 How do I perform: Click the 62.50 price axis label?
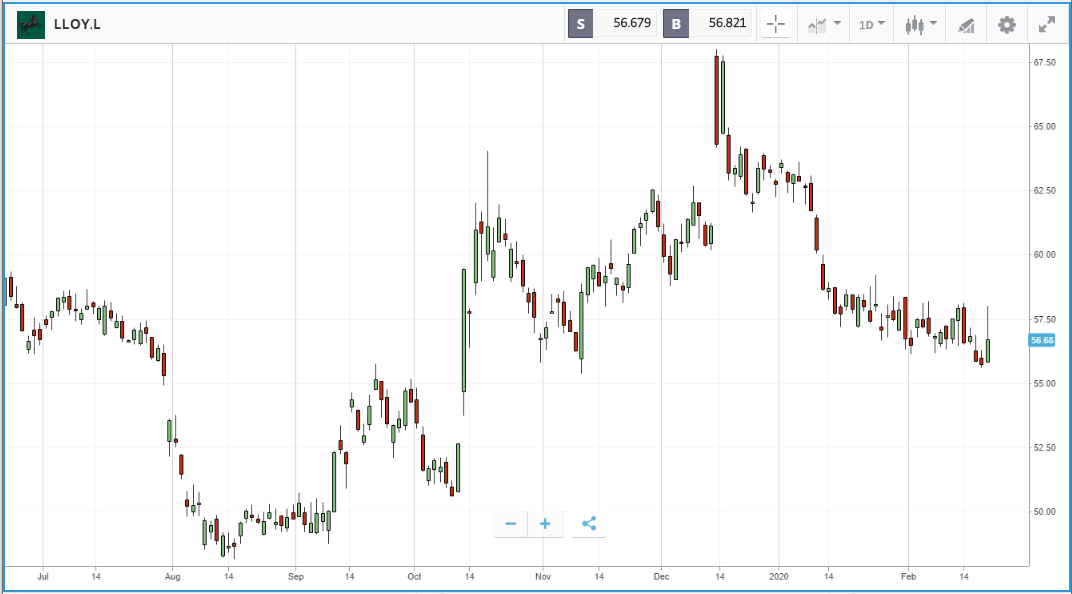pyautogui.click(x=1044, y=191)
